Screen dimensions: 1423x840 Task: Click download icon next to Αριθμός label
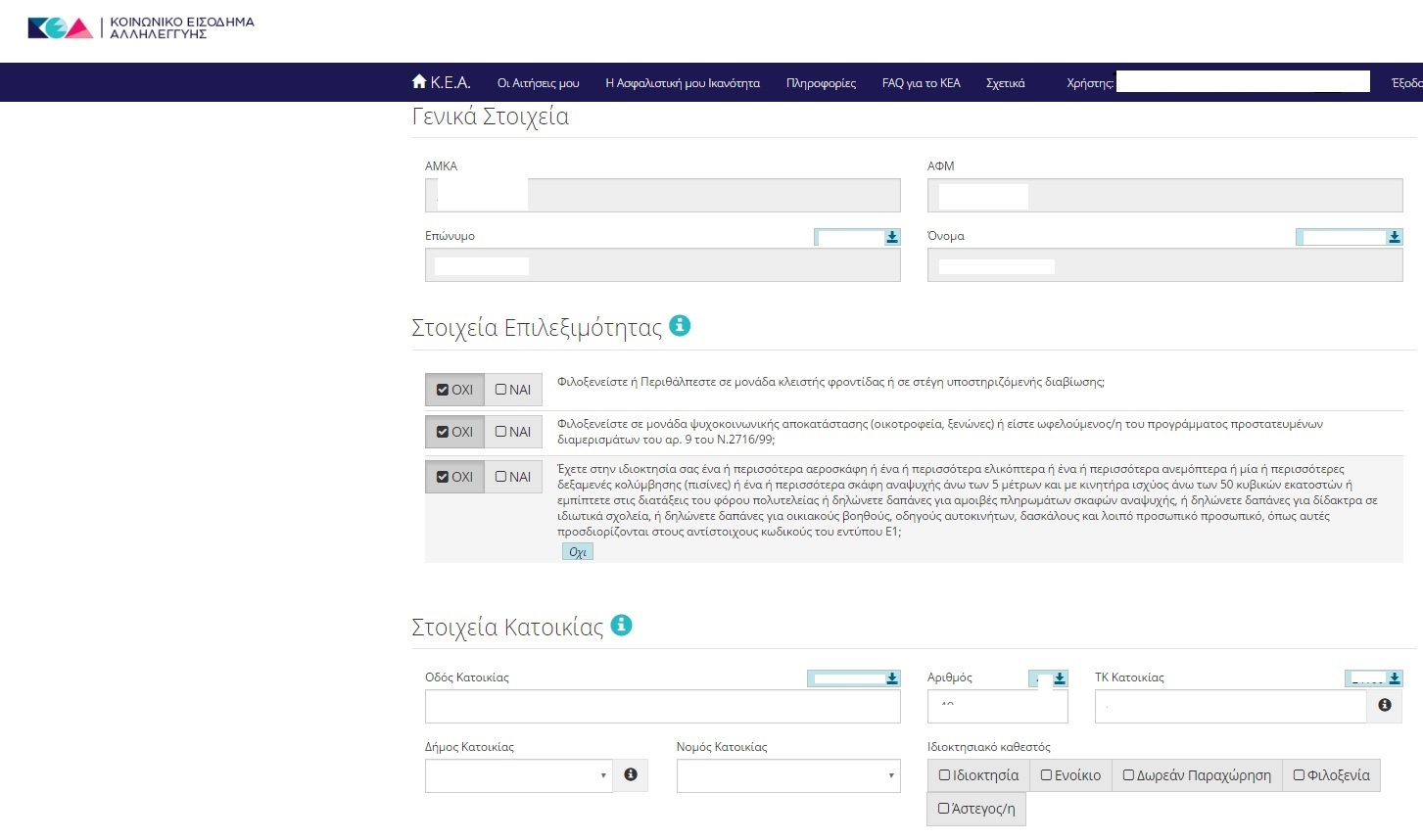(x=1060, y=677)
